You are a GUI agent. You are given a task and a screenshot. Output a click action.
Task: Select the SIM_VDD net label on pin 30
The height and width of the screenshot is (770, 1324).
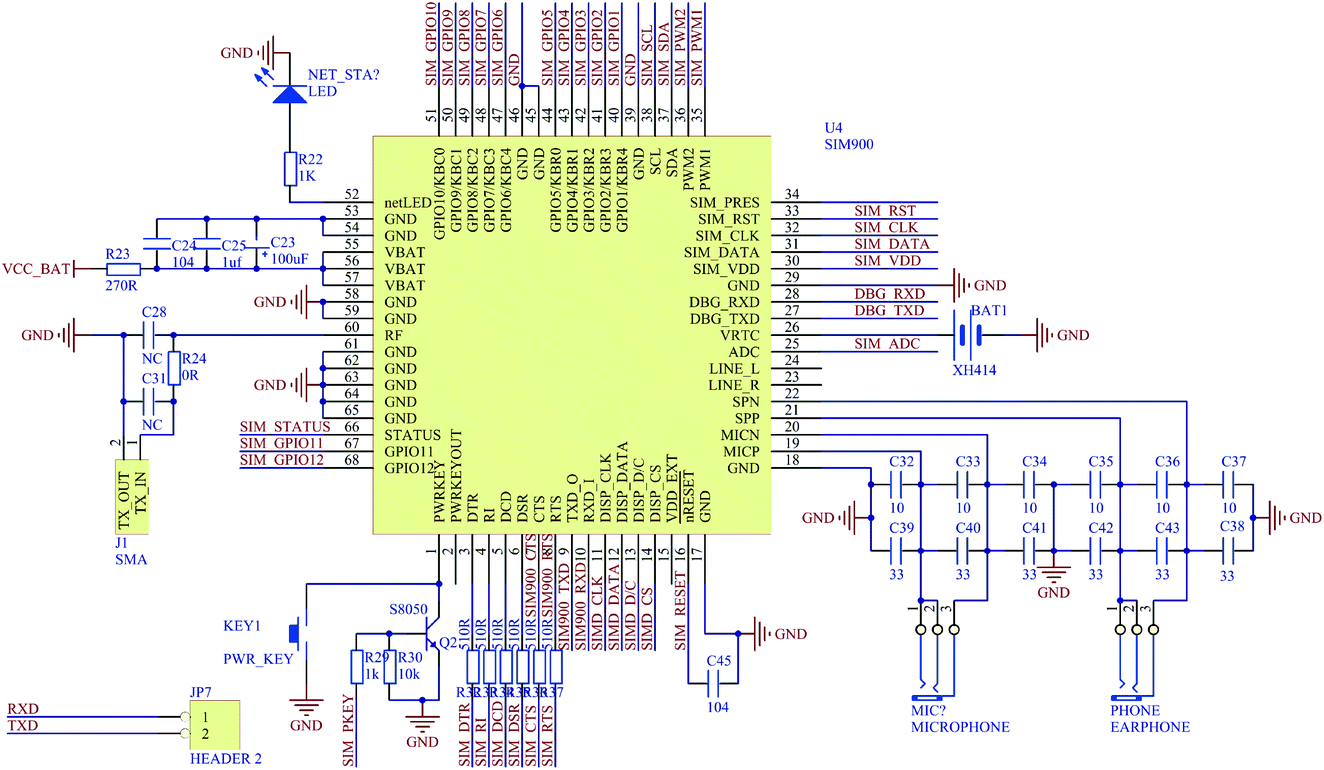coord(888,261)
